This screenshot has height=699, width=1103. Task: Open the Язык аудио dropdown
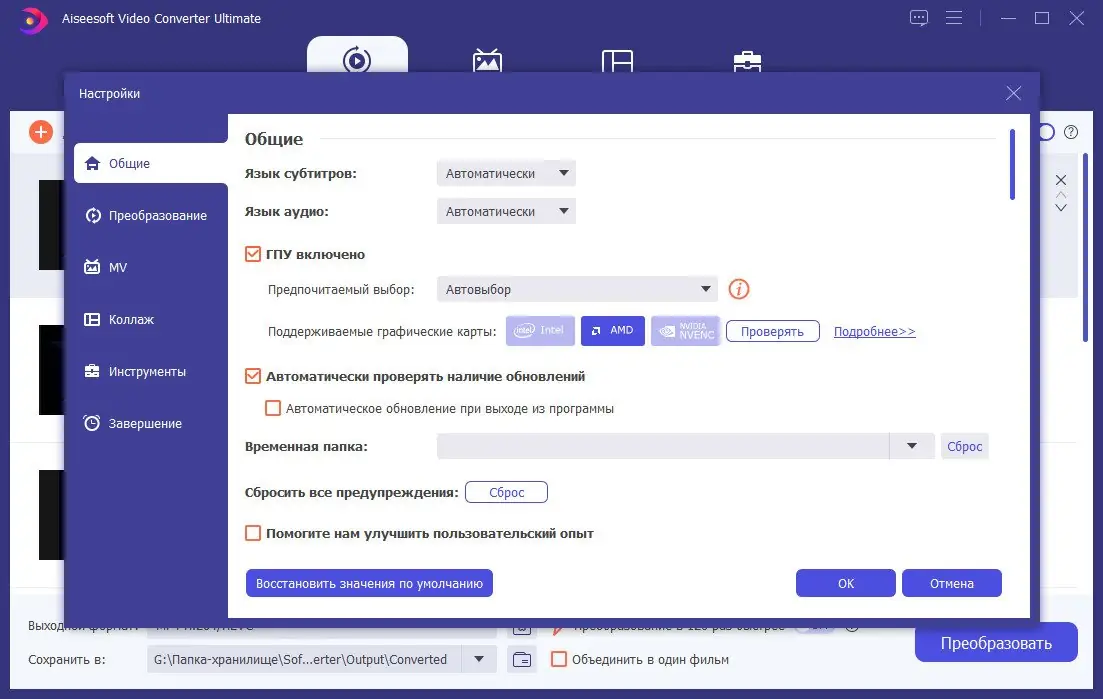click(506, 211)
